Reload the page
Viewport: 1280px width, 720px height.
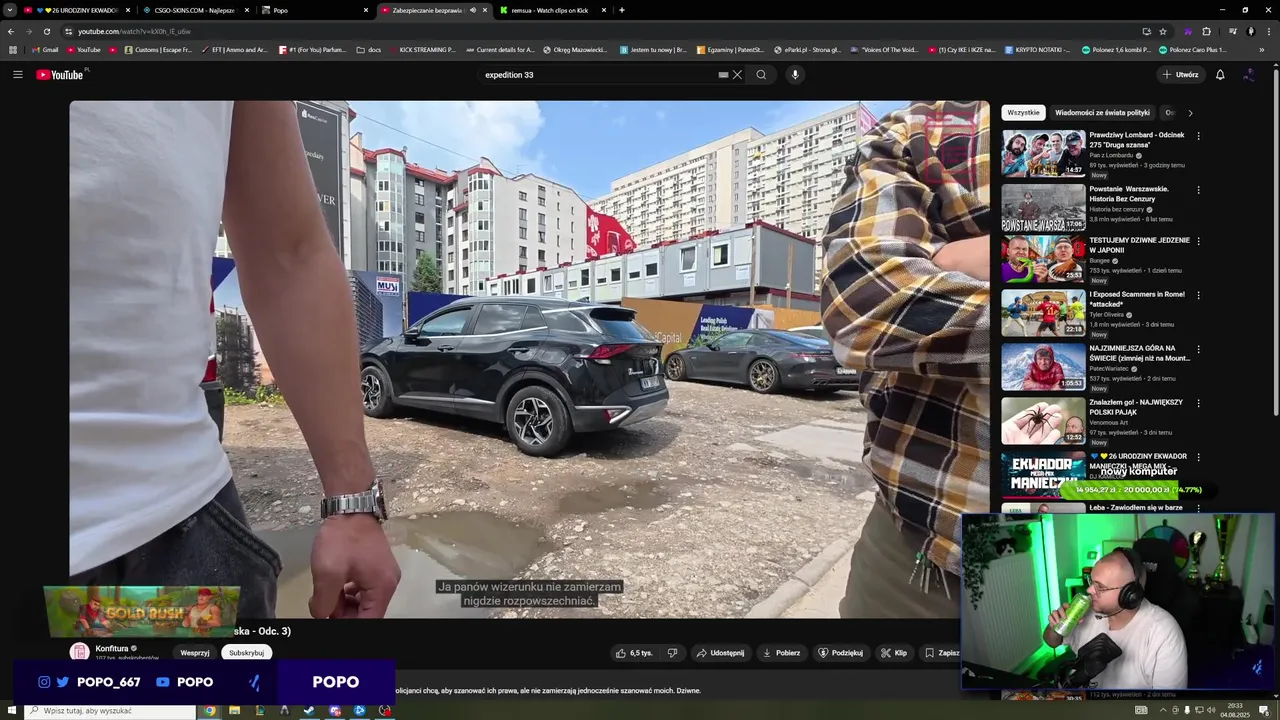tap(46, 31)
